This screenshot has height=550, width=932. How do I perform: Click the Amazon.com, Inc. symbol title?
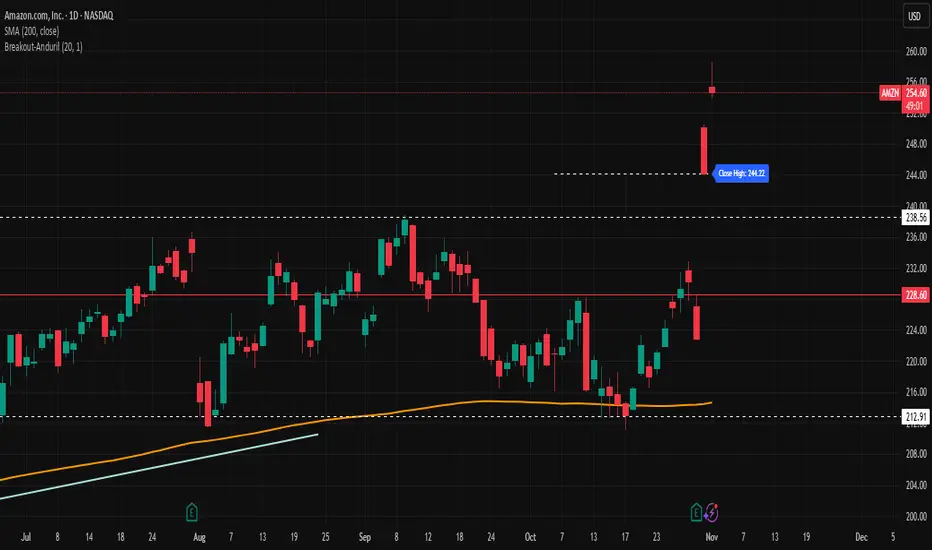click(x=59, y=15)
